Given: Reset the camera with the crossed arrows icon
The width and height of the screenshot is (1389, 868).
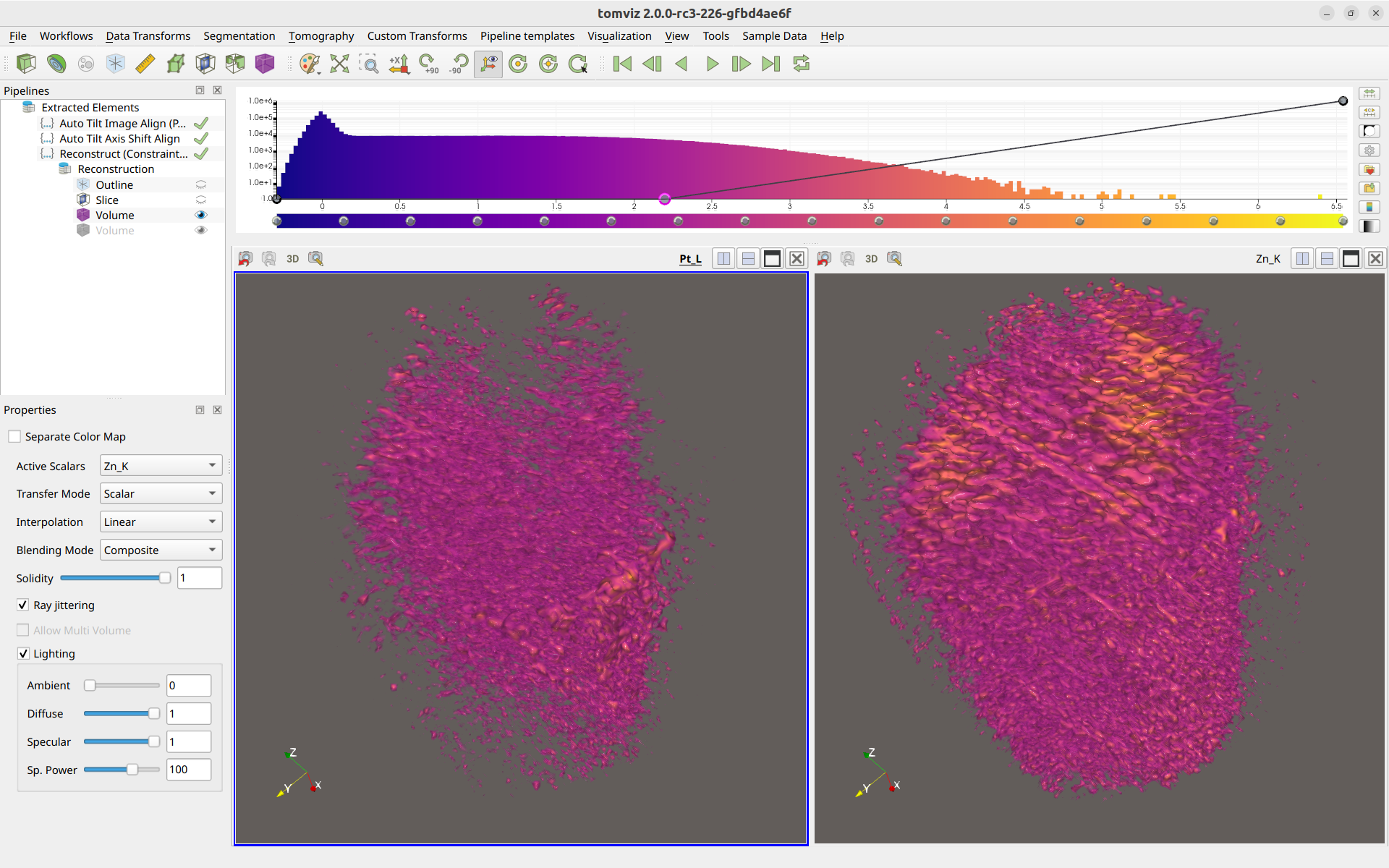Looking at the screenshot, I should click(339, 64).
